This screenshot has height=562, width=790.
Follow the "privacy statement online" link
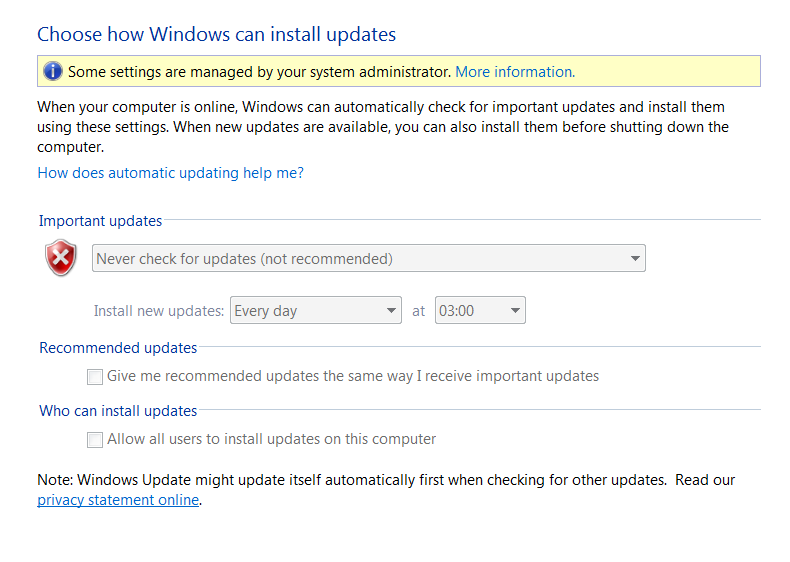(x=118, y=500)
